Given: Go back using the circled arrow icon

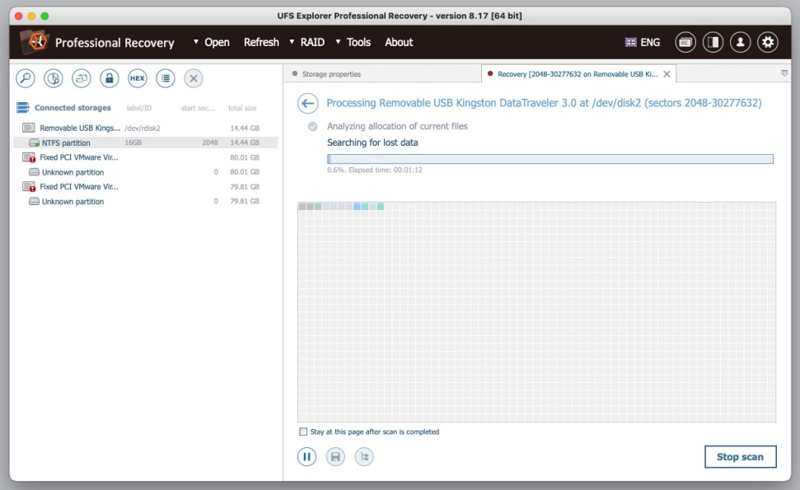Looking at the screenshot, I should [x=308, y=103].
